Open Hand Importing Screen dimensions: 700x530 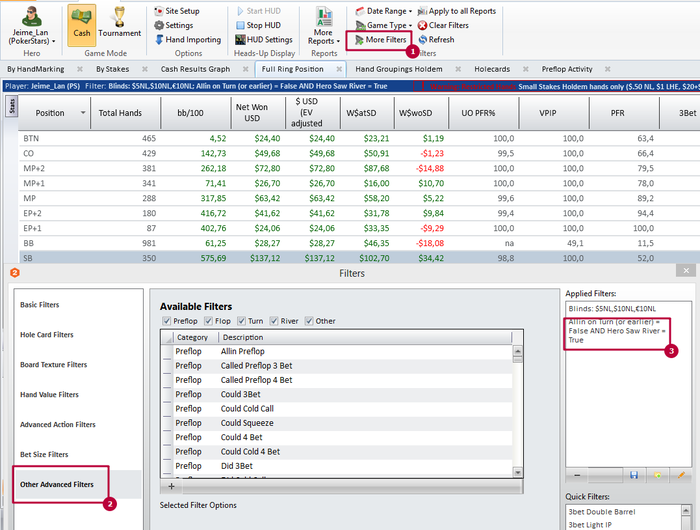[188, 40]
